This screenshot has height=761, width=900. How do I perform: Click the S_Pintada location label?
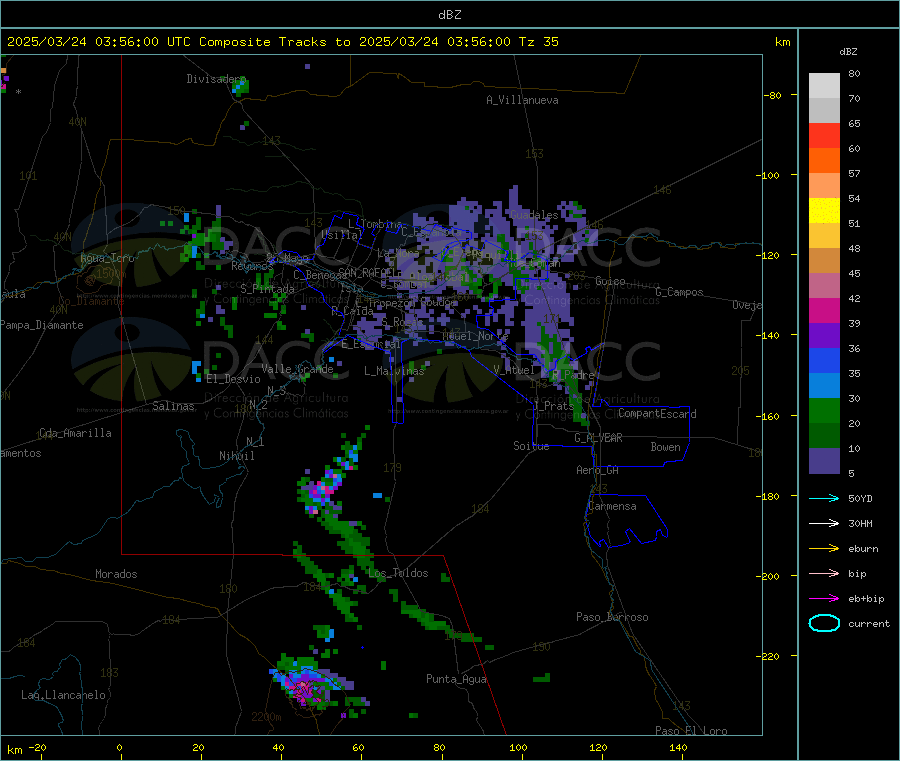point(267,288)
